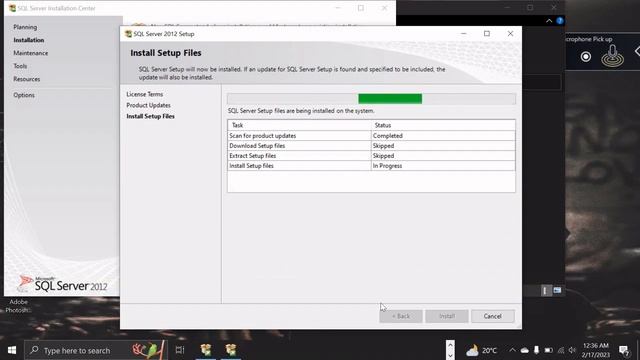
Task: Collapse chevron in dark background window
Action: pos(549,21)
